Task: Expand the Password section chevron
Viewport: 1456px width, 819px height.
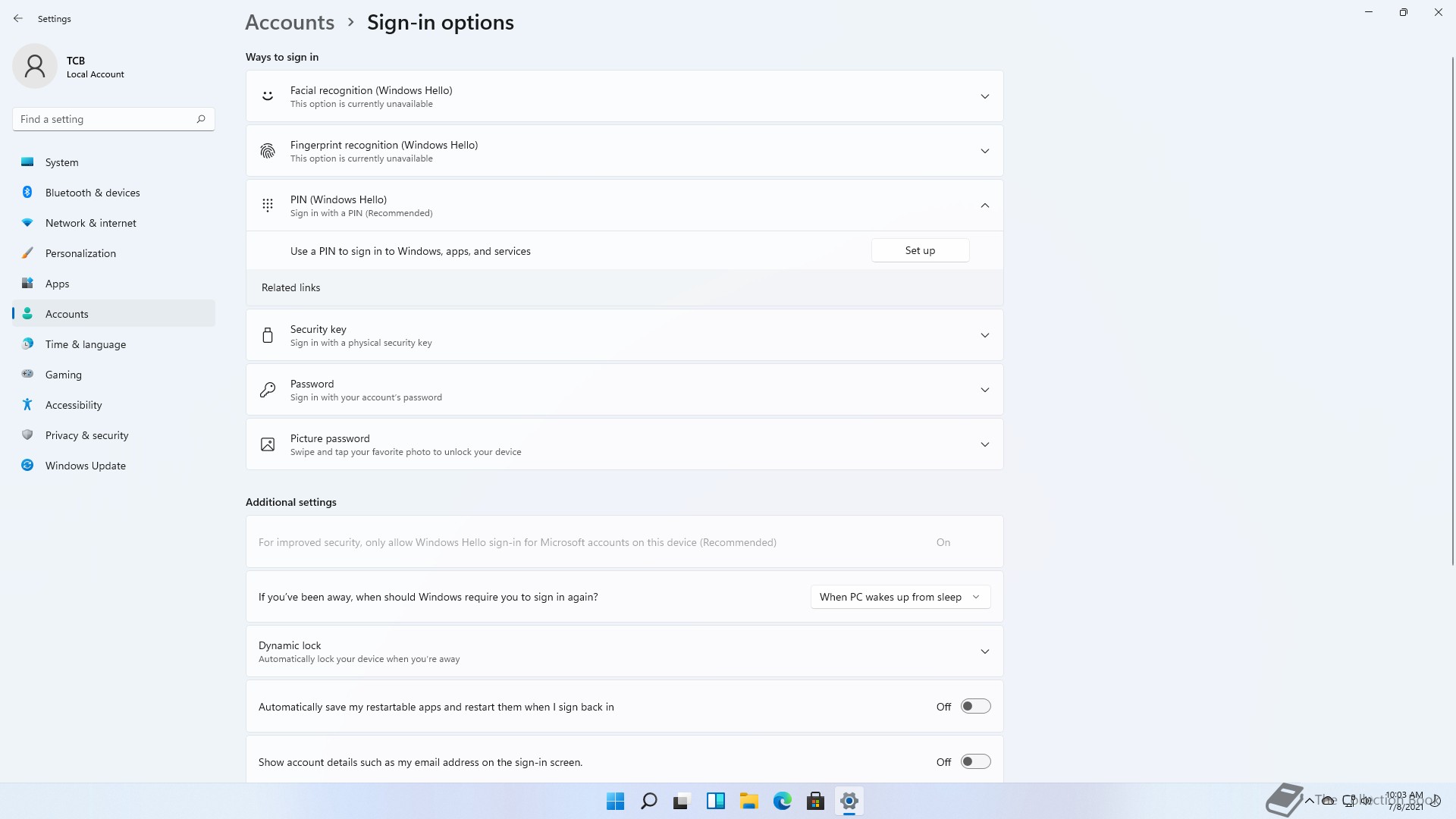Action: pos(984,390)
